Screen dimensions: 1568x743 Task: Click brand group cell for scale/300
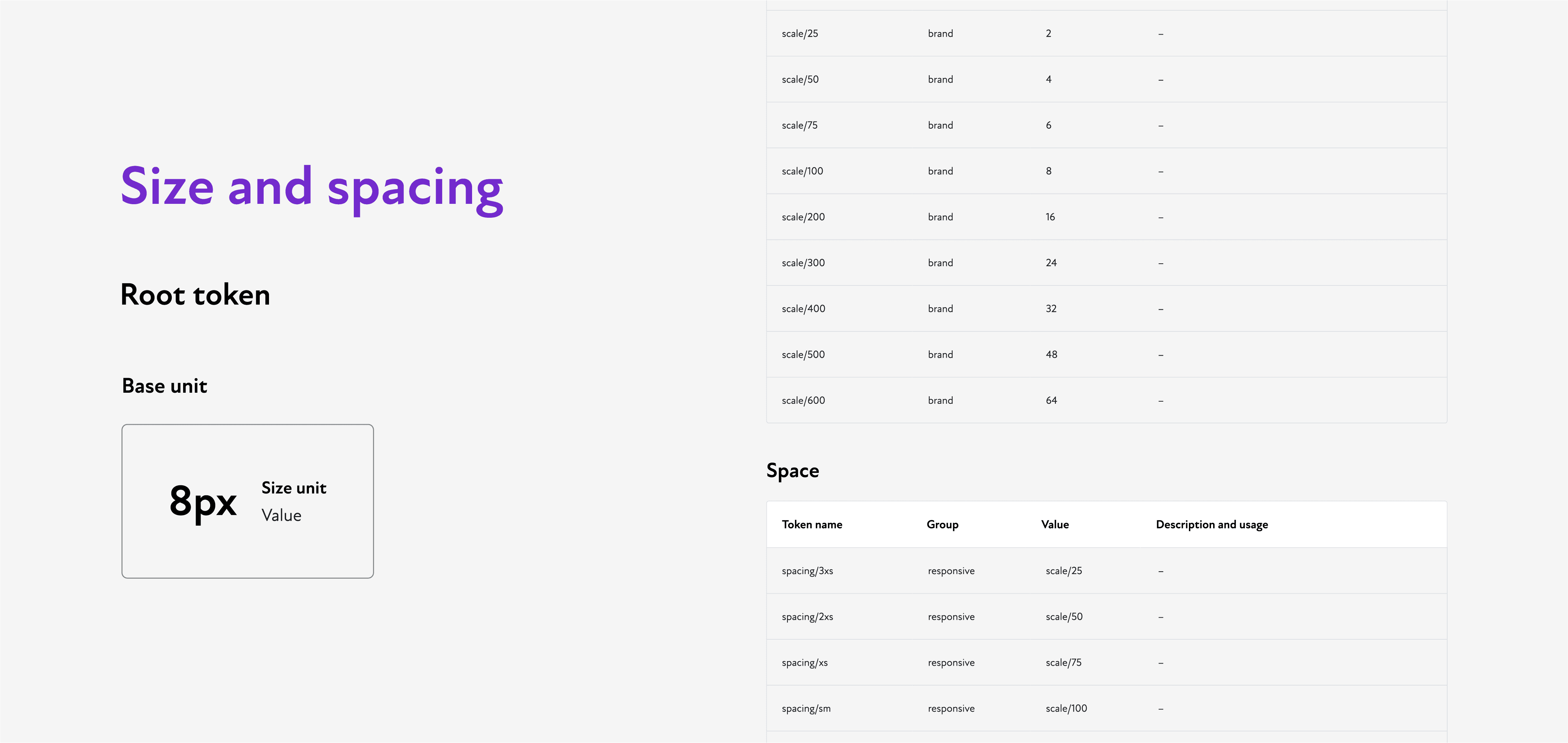pos(940,263)
